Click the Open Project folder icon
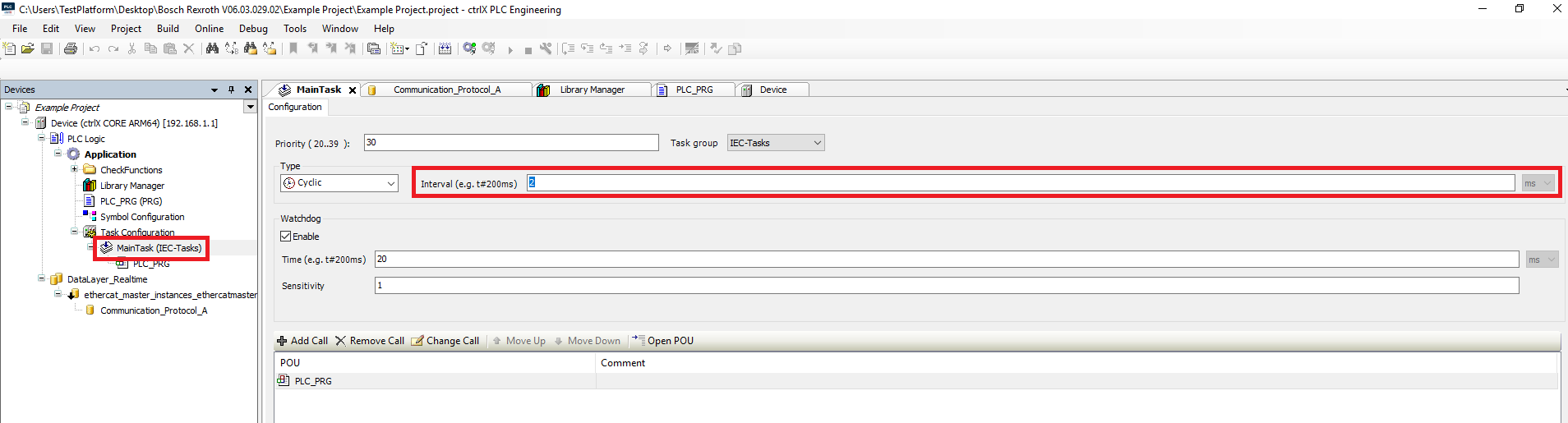Viewport: 1568px width, 423px height. [x=28, y=48]
